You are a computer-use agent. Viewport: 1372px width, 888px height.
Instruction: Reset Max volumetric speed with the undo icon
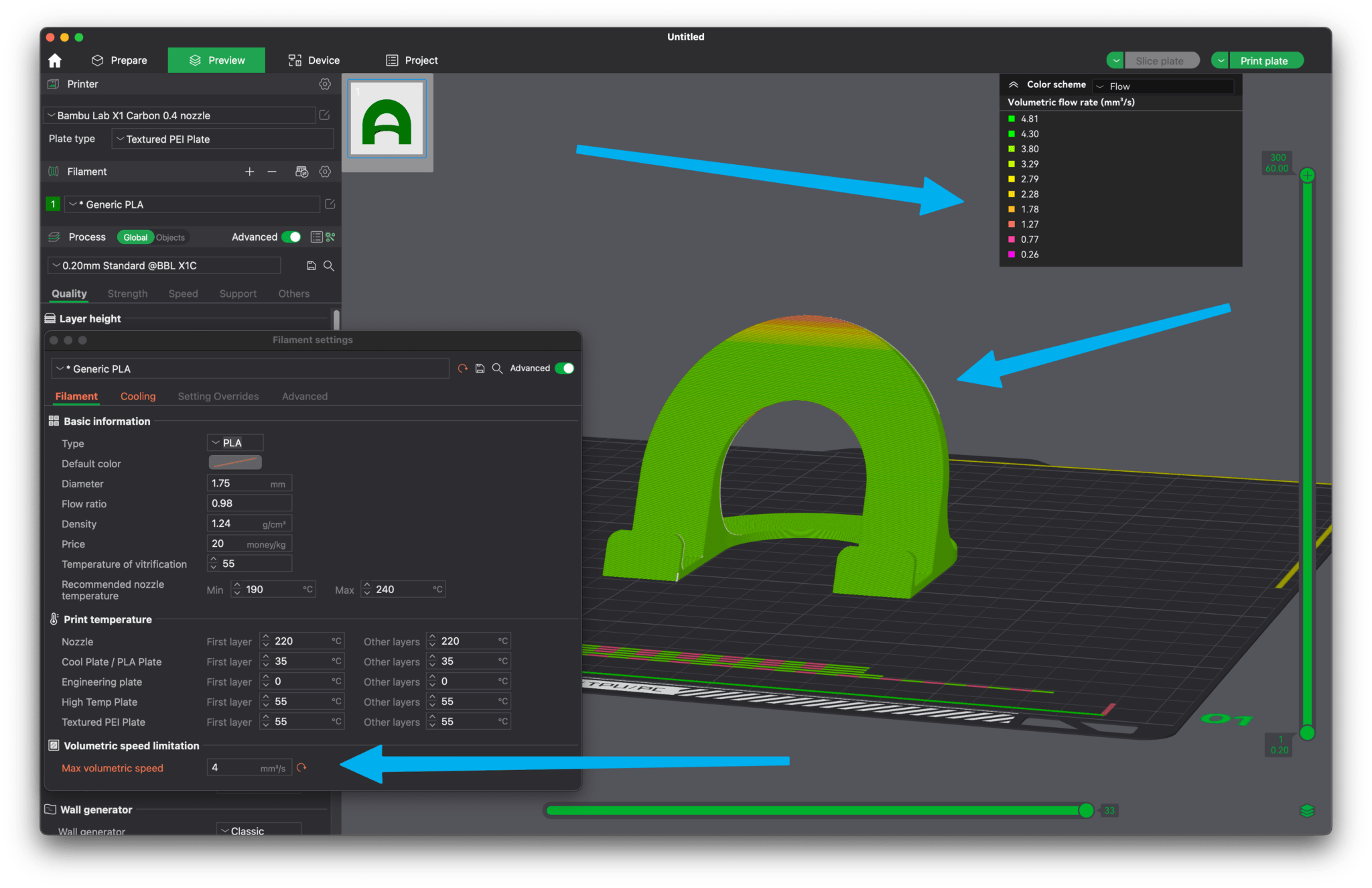301,767
